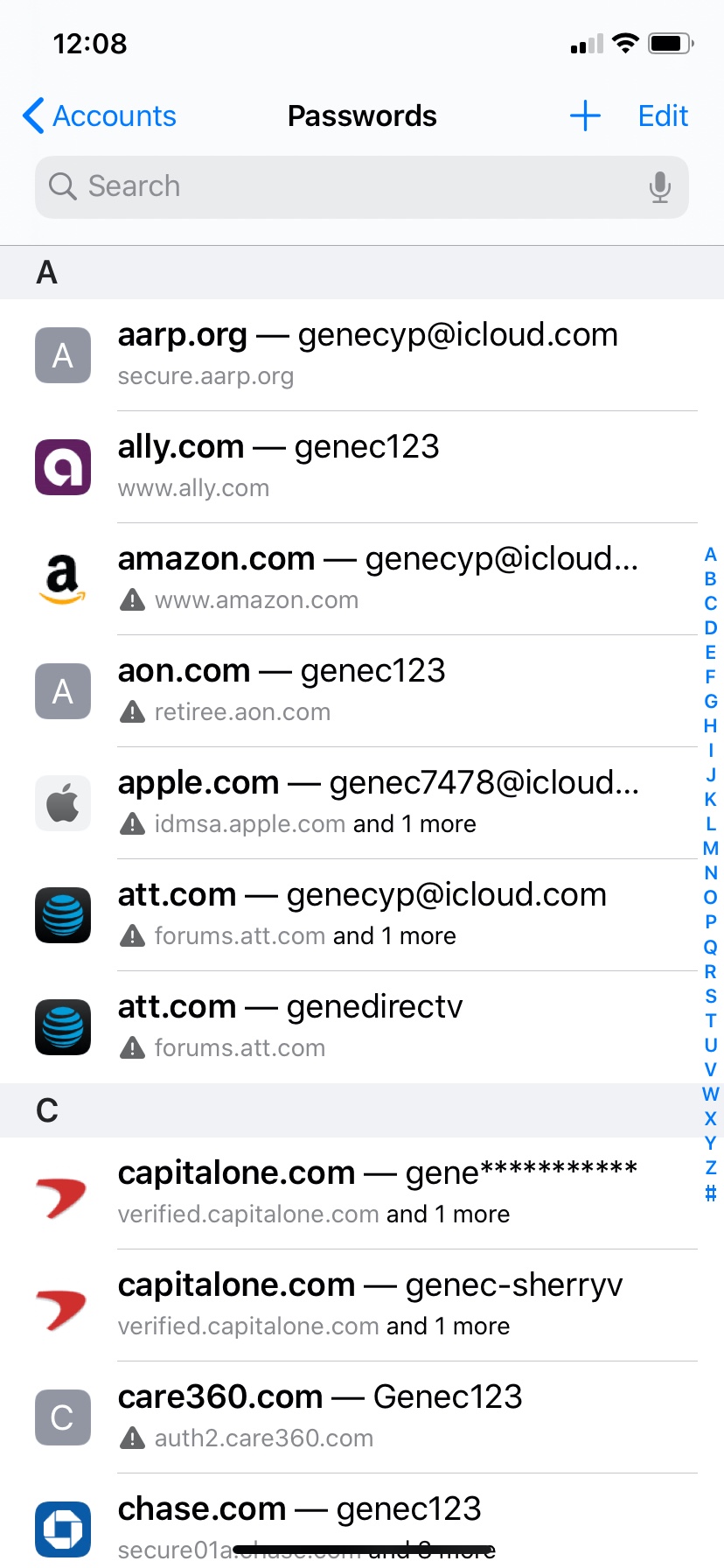Viewport: 724px width, 1568px height.
Task: Focus the Search field
Action: pyautogui.click(x=350, y=186)
